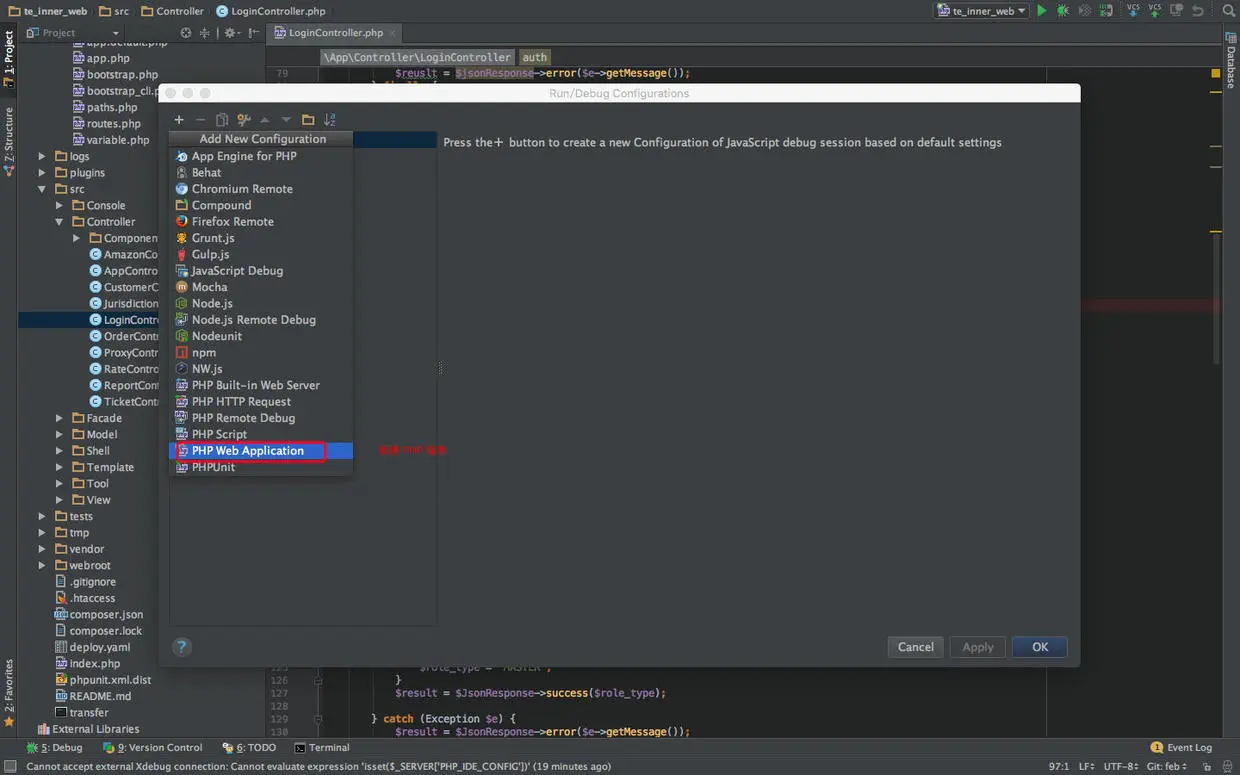Select Chromium Remote configuration type
This screenshot has width=1240, height=775.
(x=261, y=189)
